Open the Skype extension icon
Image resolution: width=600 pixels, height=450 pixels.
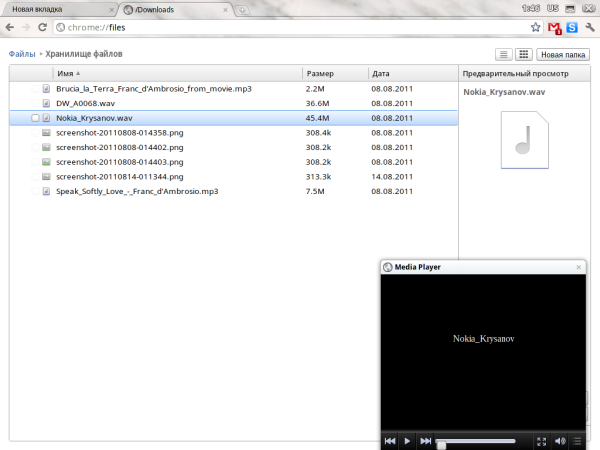(x=572, y=28)
